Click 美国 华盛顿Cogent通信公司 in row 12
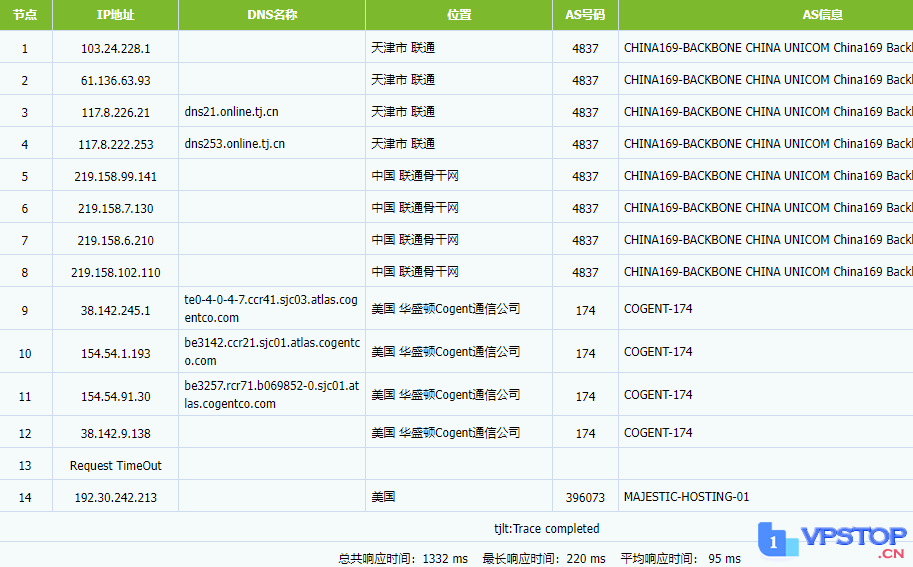The height and width of the screenshot is (567, 913). click(x=445, y=433)
